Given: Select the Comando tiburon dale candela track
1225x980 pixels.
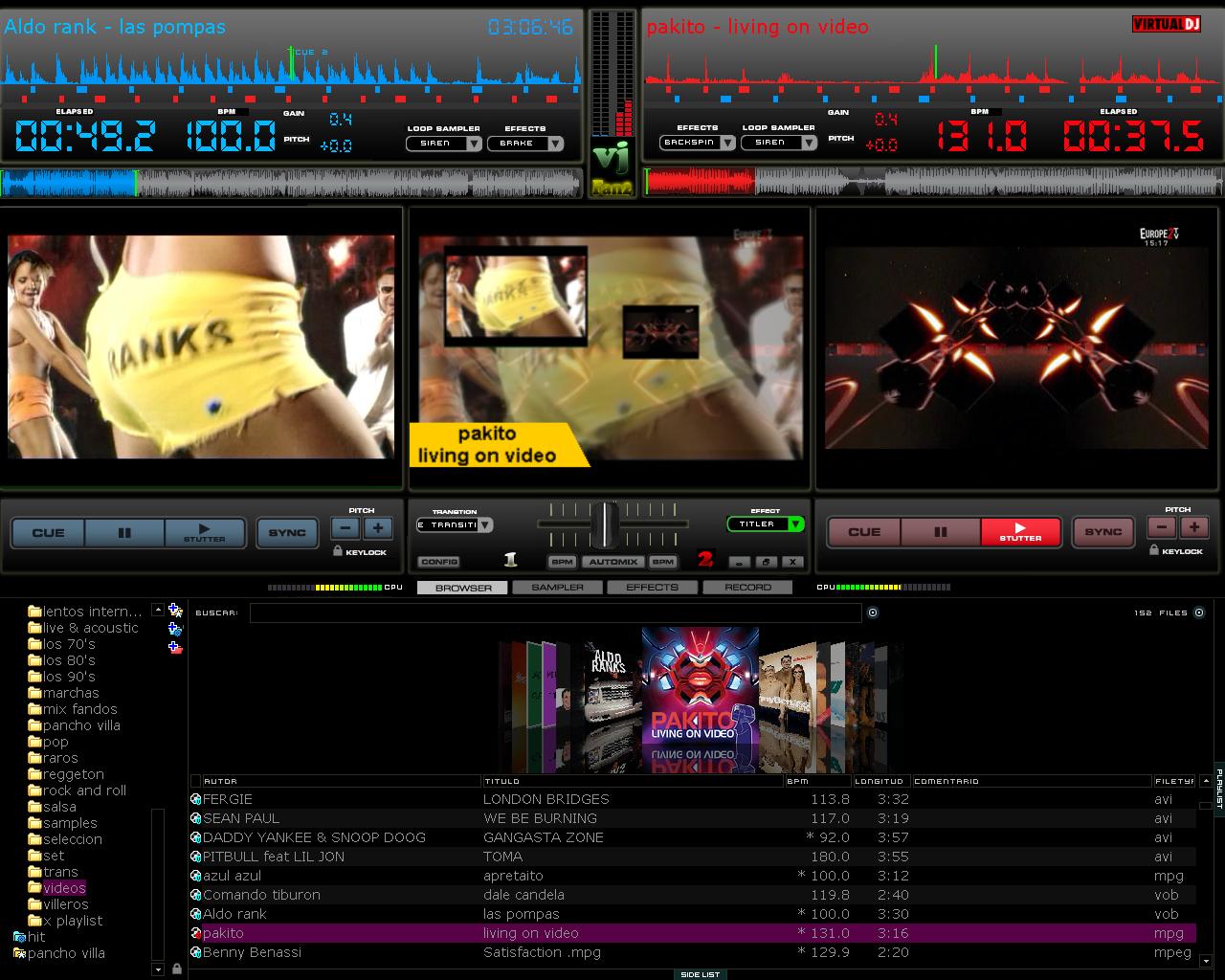Looking at the screenshot, I should [x=692, y=895].
